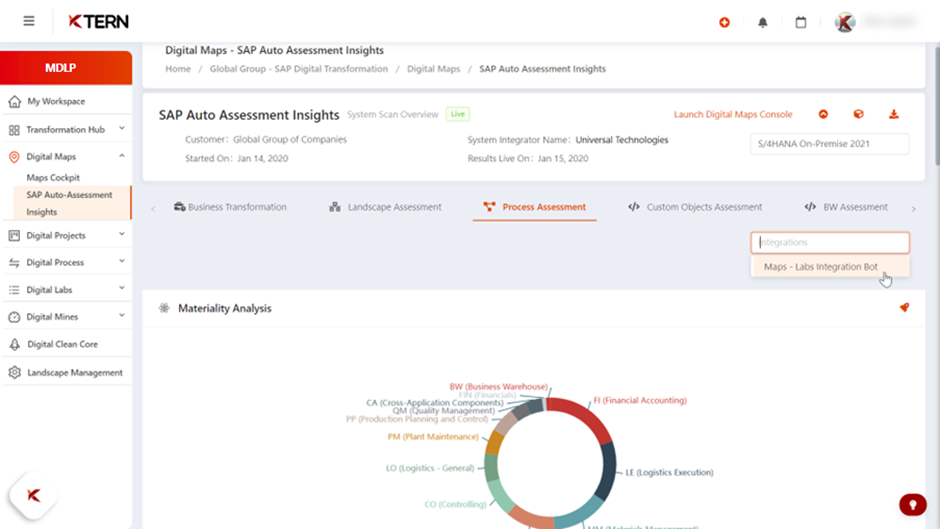
Task: Open the hamburger menu icon
Action: (x=29, y=22)
